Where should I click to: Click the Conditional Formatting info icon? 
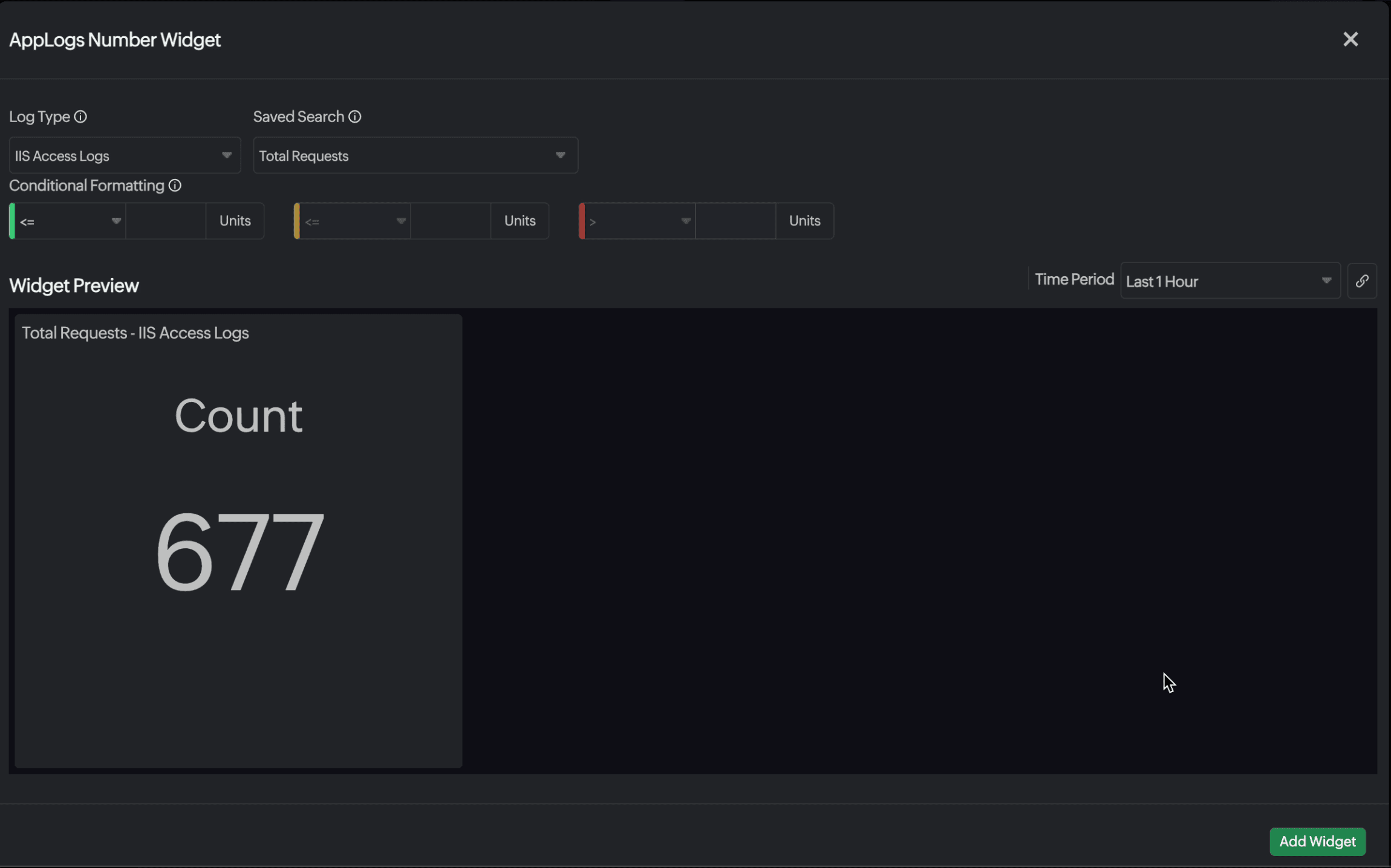point(175,186)
